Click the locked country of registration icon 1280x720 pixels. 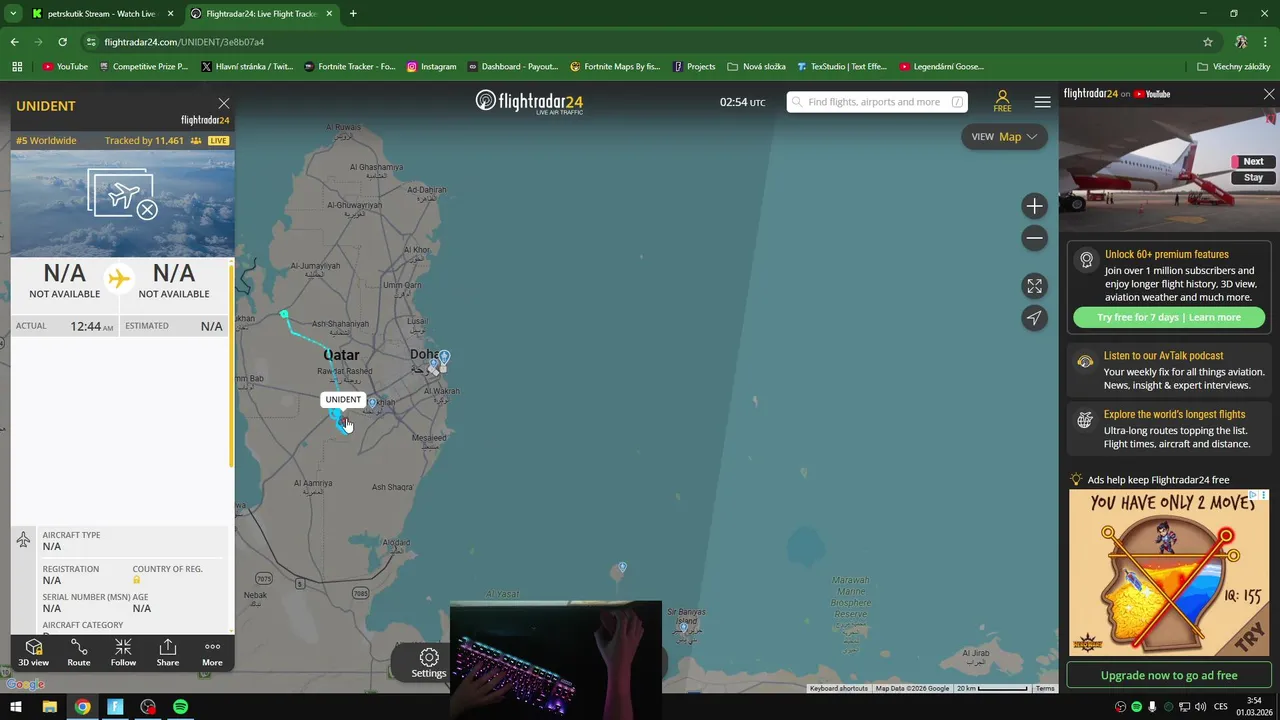[137, 580]
